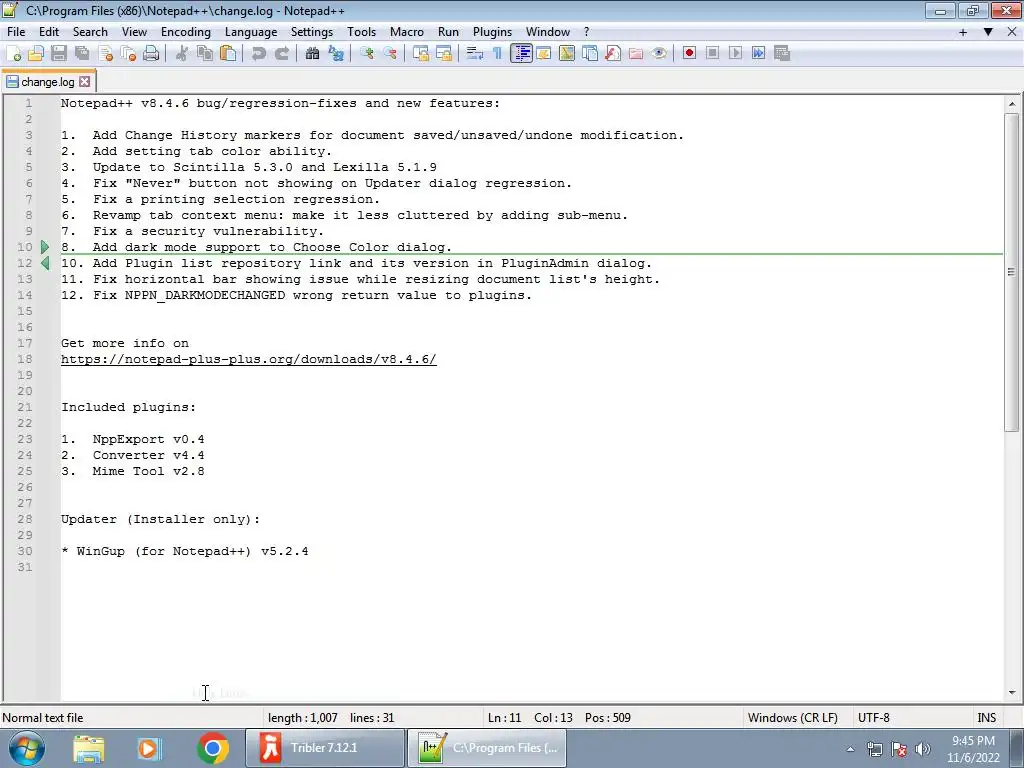This screenshot has height=768, width=1024.
Task: Zoom out using the magnifier minus icon
Action: (x=389, y=54)
